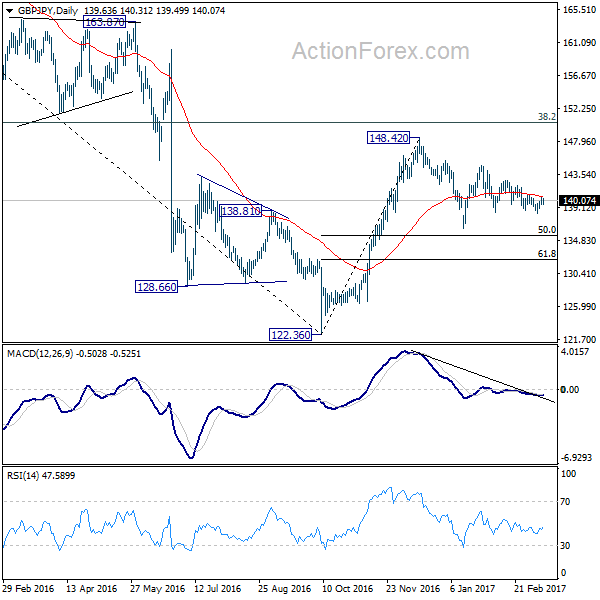Screen dimensions: 600x600
Task: Open the chart menu triangle beside GBPJPY
Action: pyautogui.click(x=10, y=11)
